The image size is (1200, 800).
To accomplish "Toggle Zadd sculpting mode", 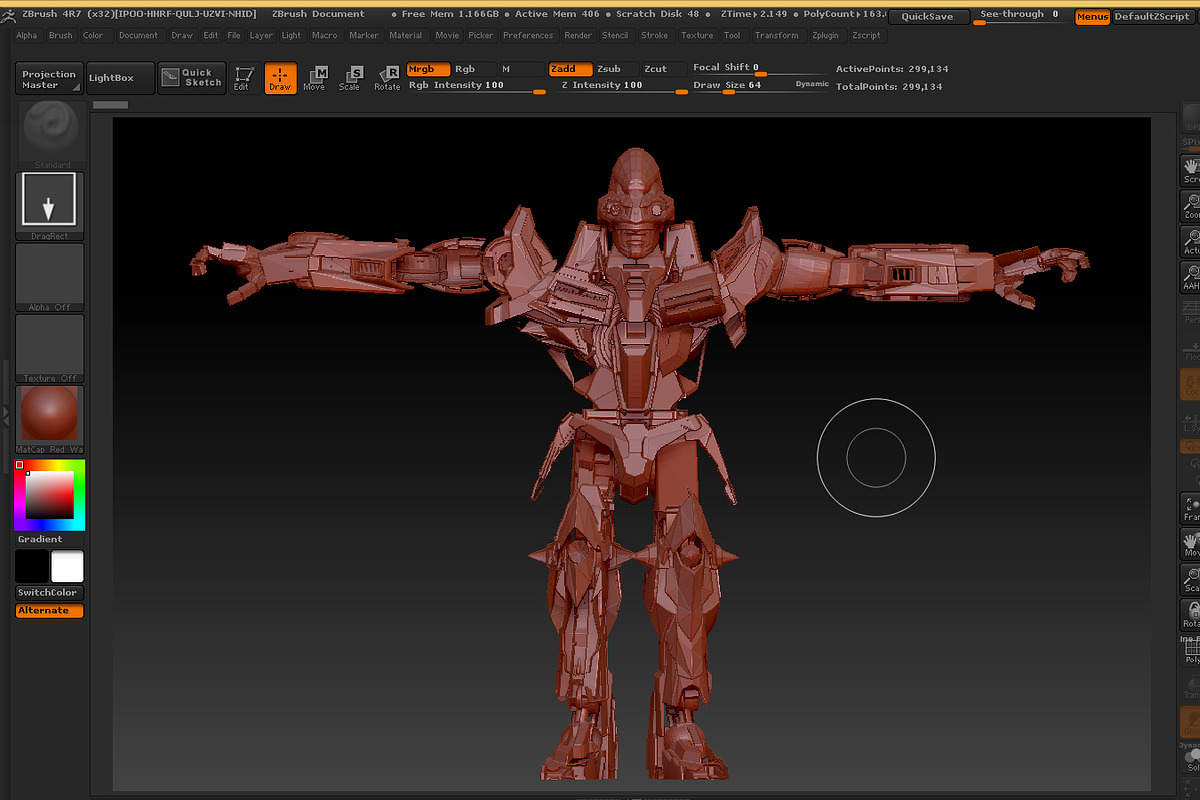I will pos(569,69).
